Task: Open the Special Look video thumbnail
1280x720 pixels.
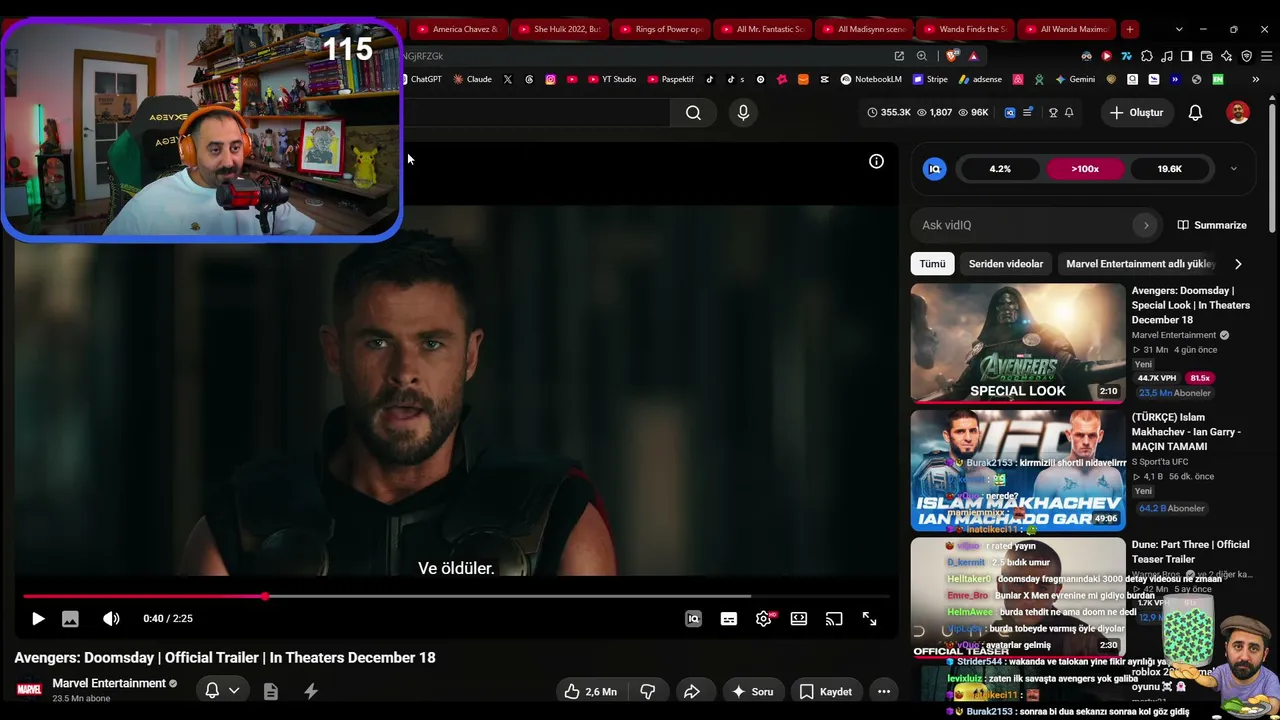Action: point(1018,343)
